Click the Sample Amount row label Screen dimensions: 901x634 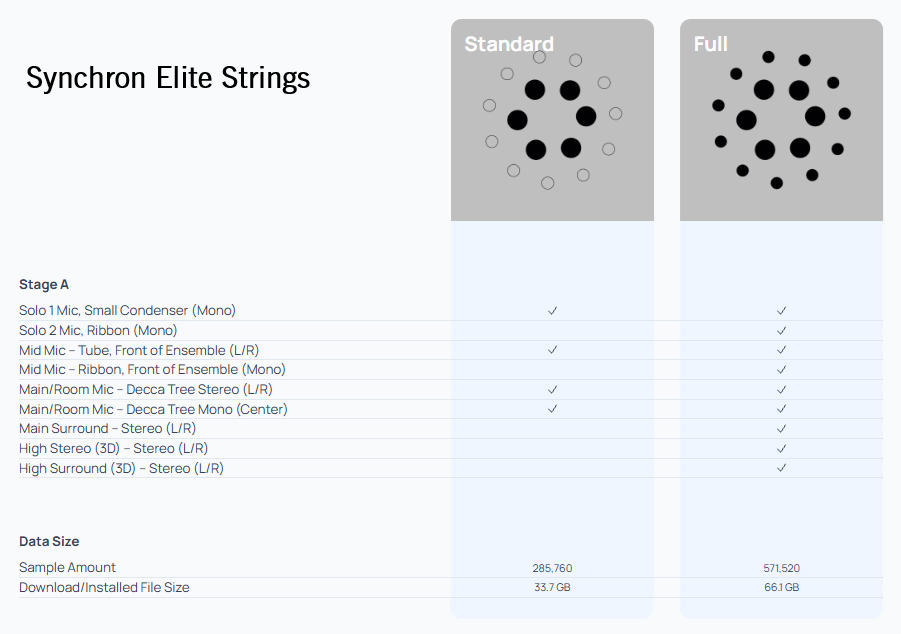tap(67, 568)
